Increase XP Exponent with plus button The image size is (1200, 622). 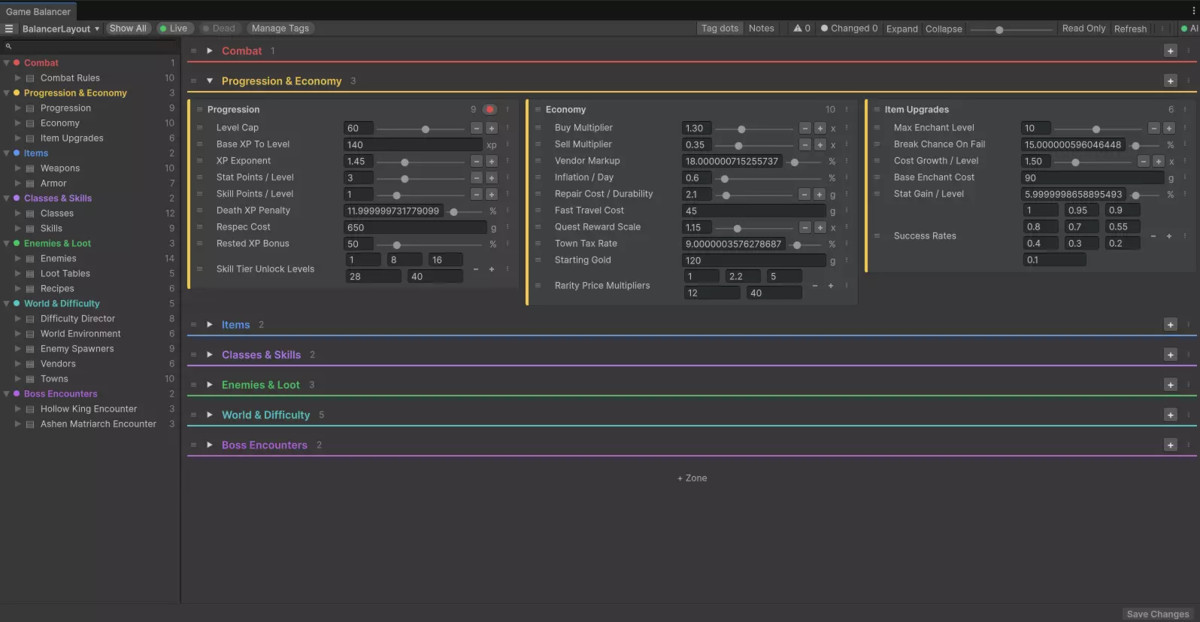(x=491, y=161)
